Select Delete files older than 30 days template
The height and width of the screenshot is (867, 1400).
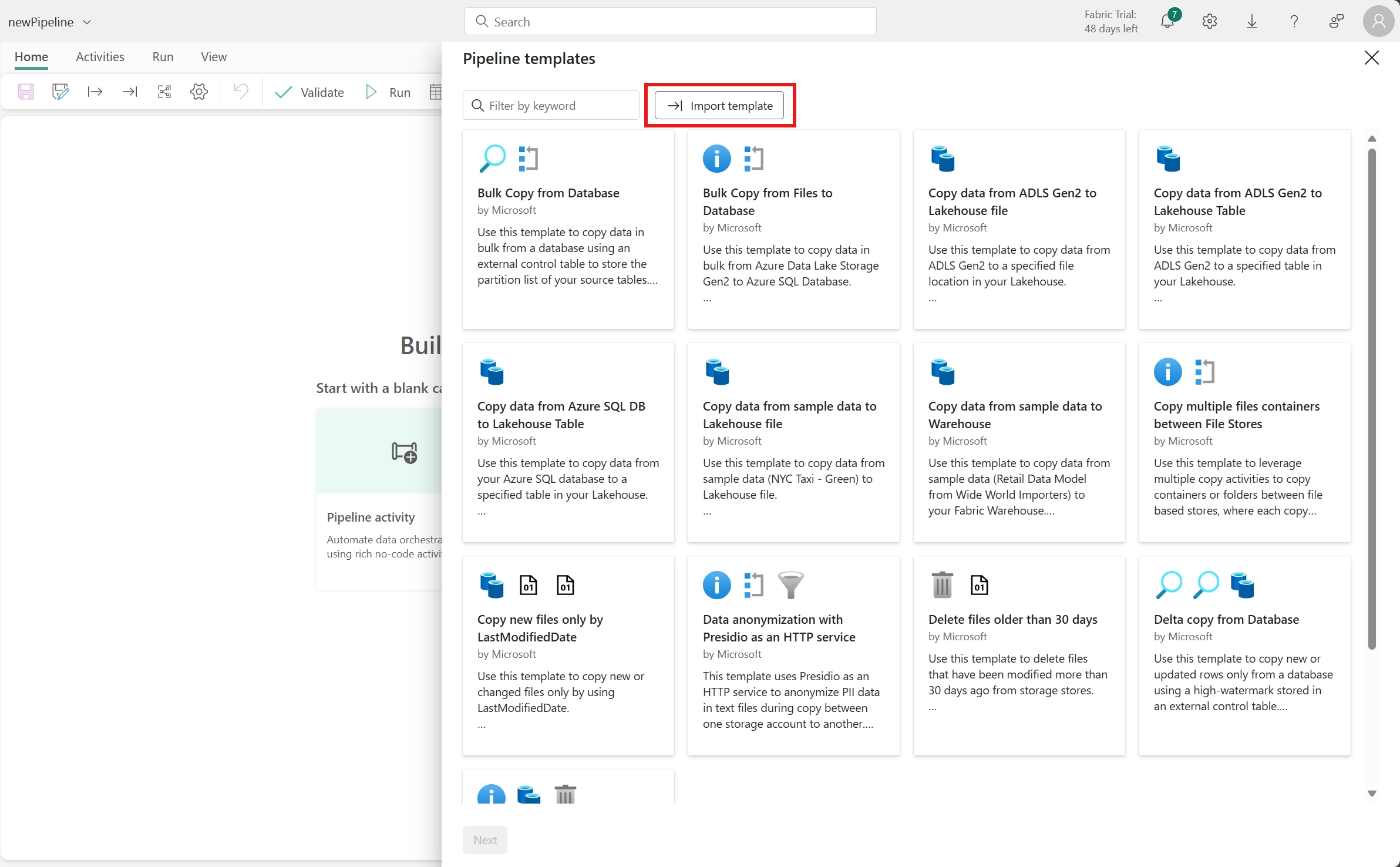point(1019,655)
